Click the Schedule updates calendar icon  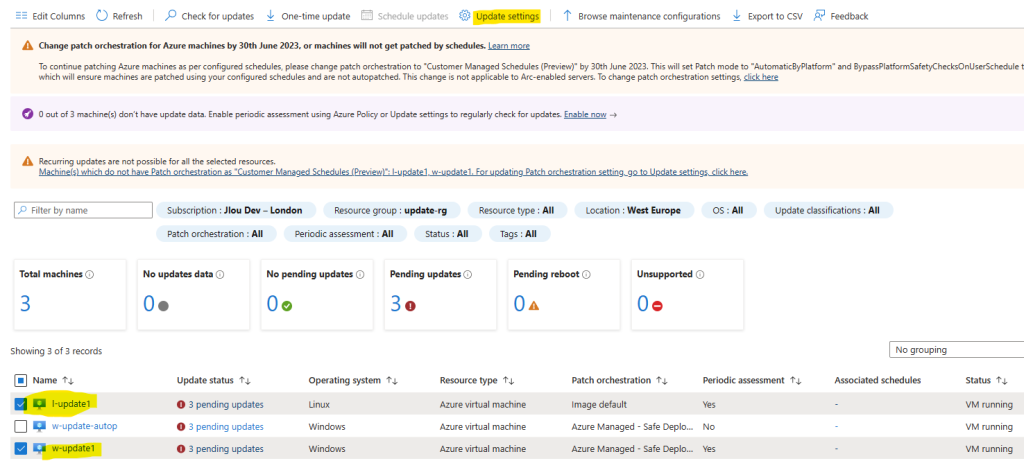pos(367,16)
